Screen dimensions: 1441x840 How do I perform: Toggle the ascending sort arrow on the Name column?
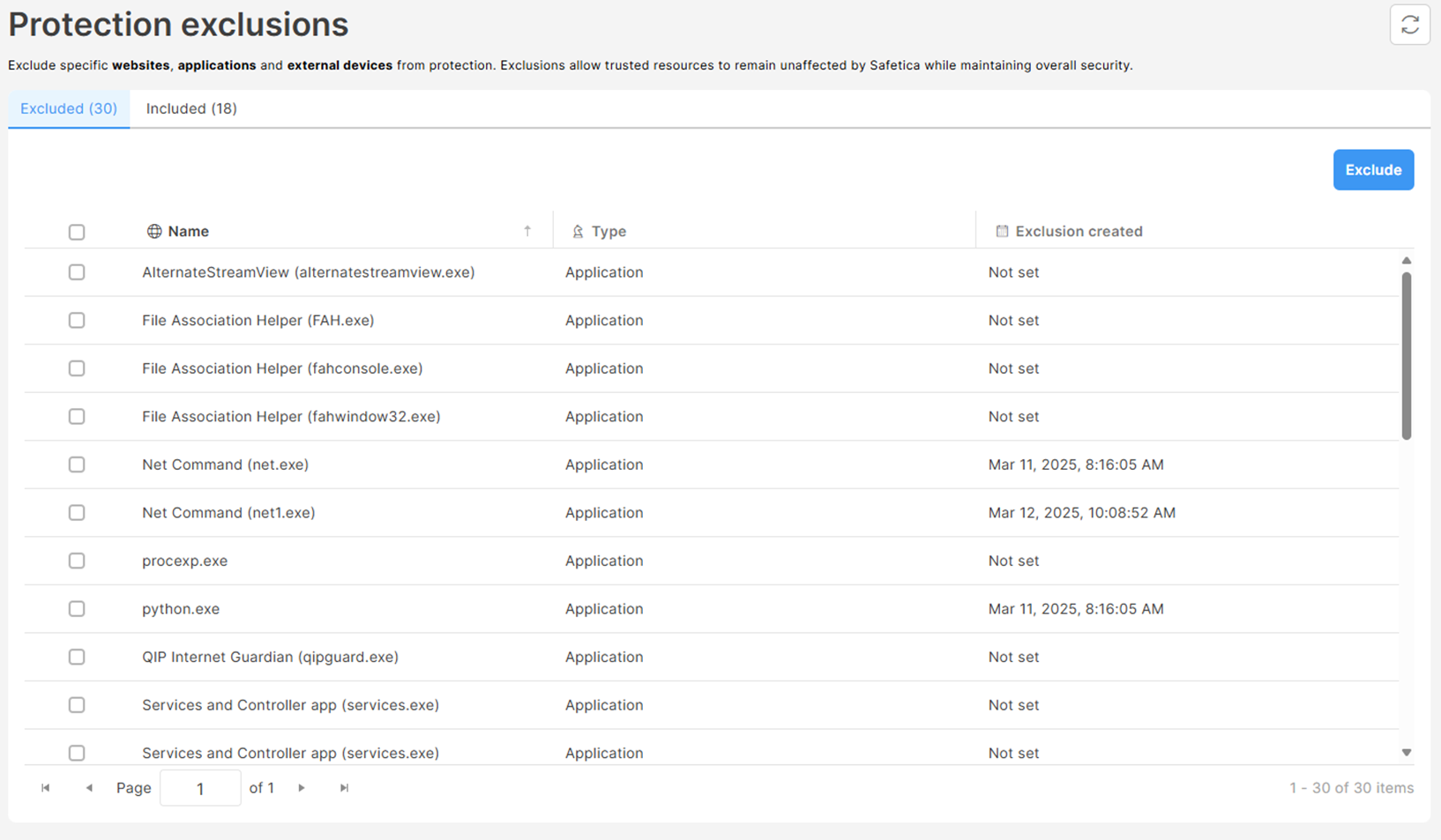(x=527, y=230)
